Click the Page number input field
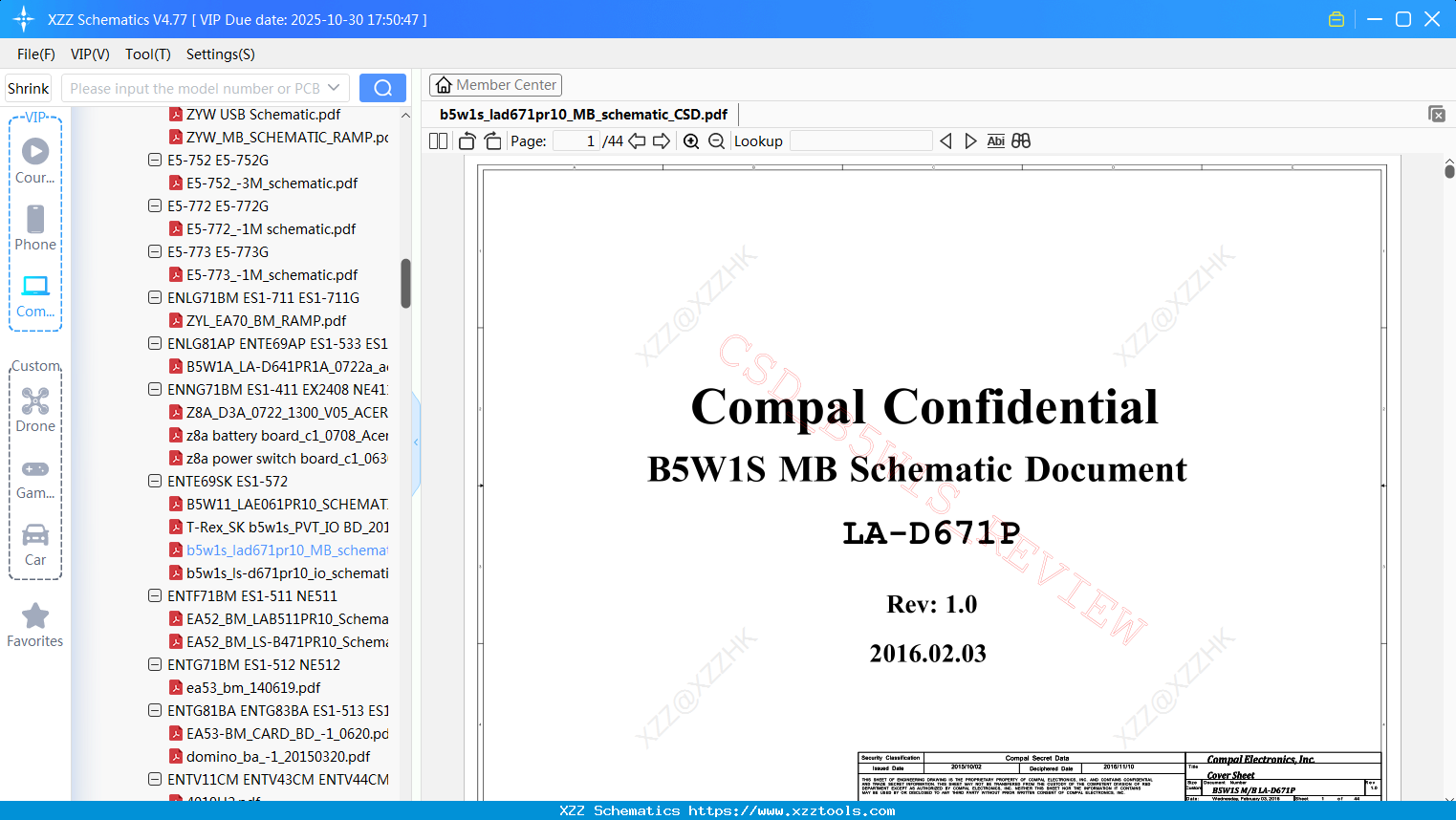Image resolution: width=1456 pixels, height=820 pixels. 576,141
